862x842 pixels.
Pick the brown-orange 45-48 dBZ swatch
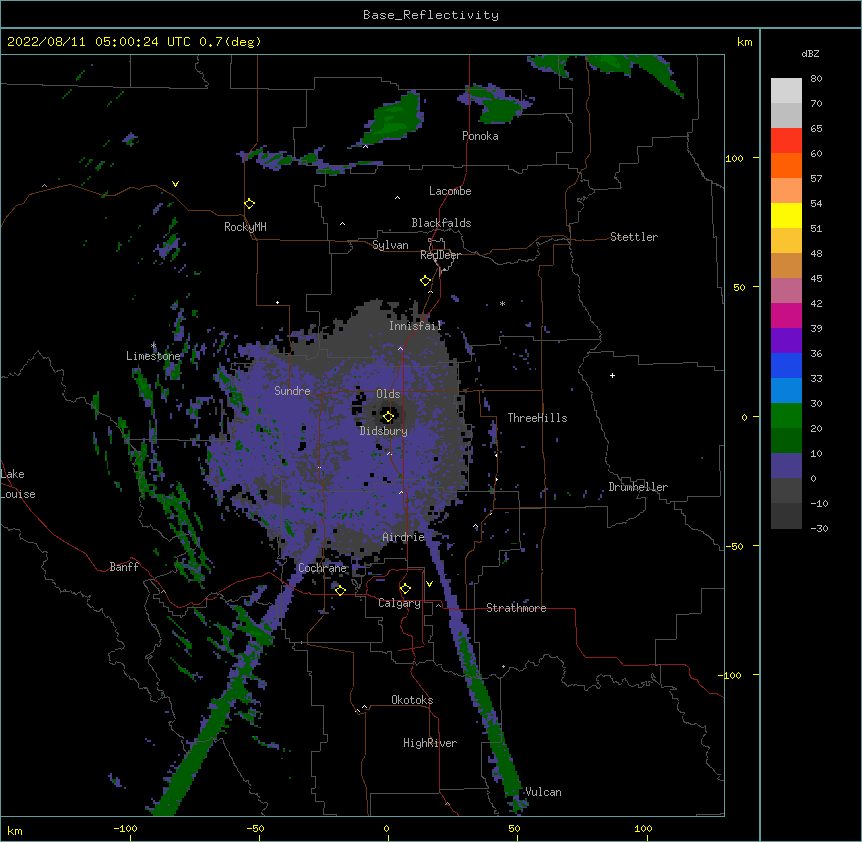[786, 265]
